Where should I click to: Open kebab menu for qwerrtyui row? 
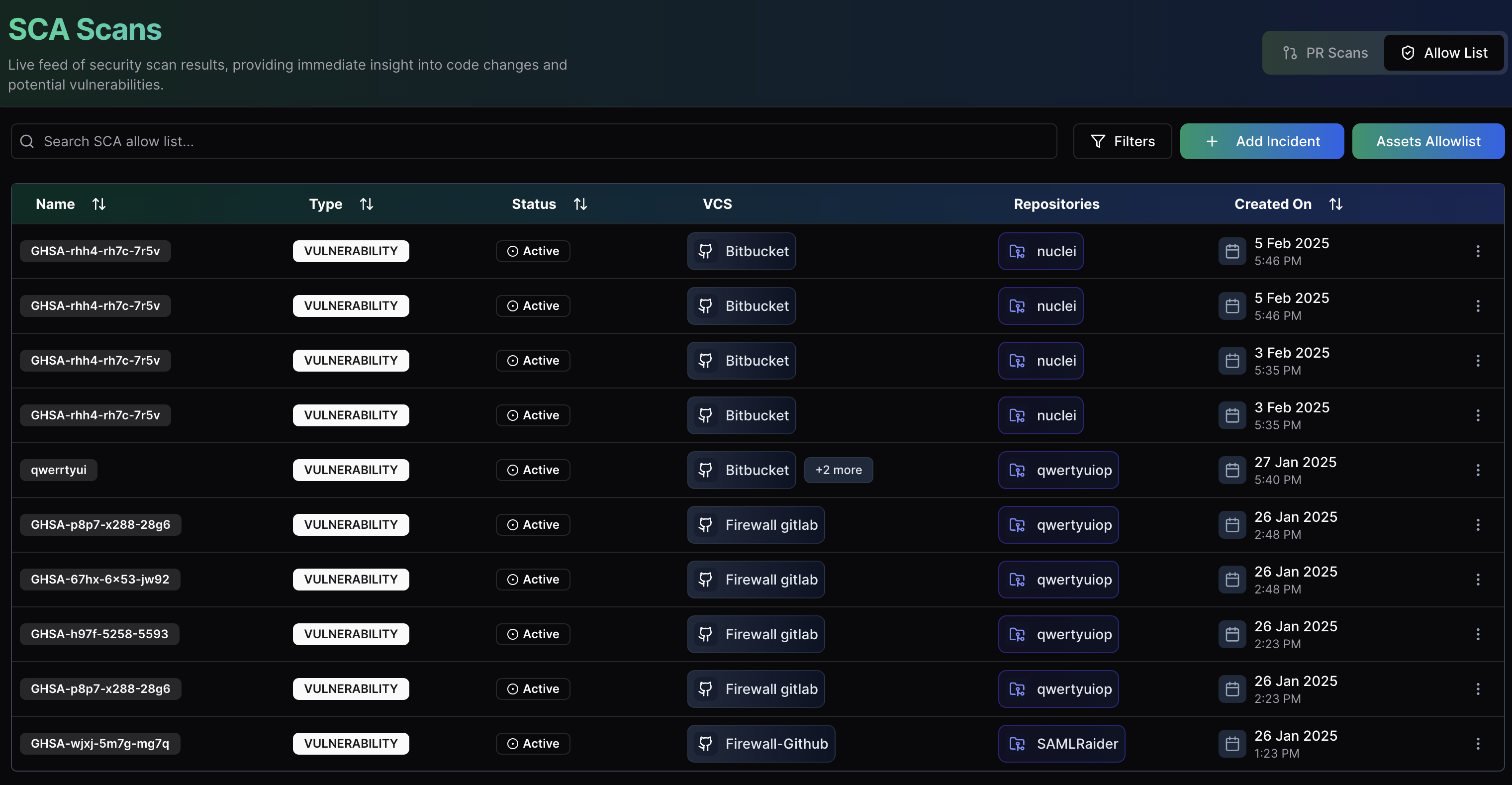[x=1477, y=470]
